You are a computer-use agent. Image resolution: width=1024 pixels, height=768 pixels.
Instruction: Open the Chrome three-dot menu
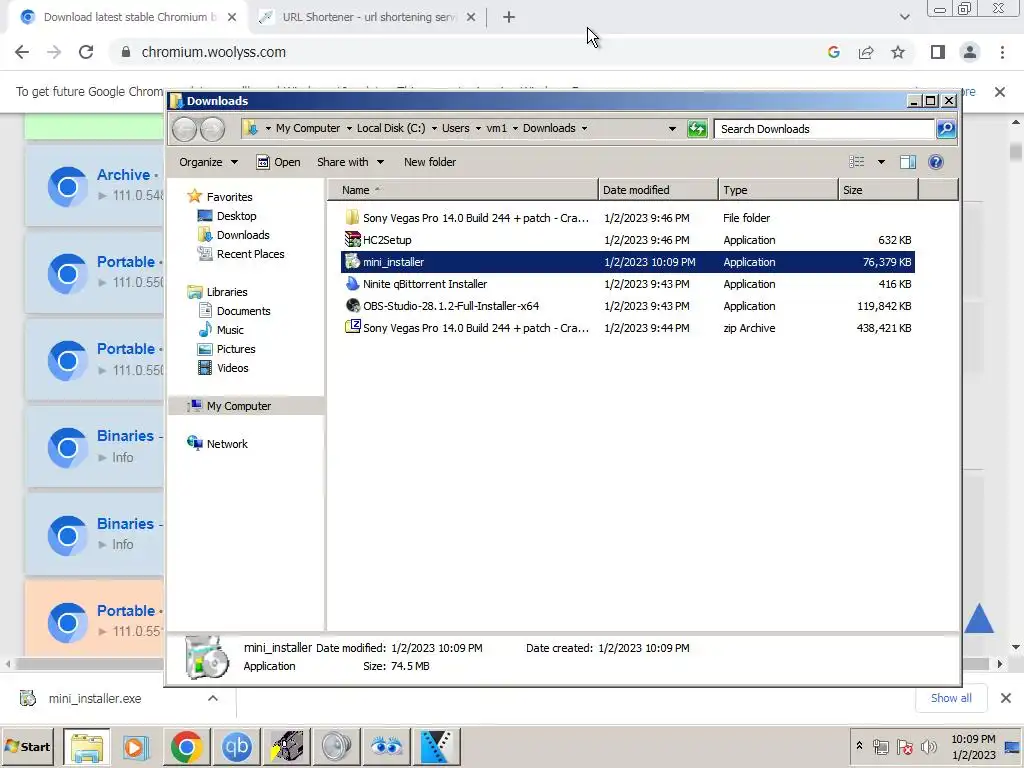(1002, 52)
